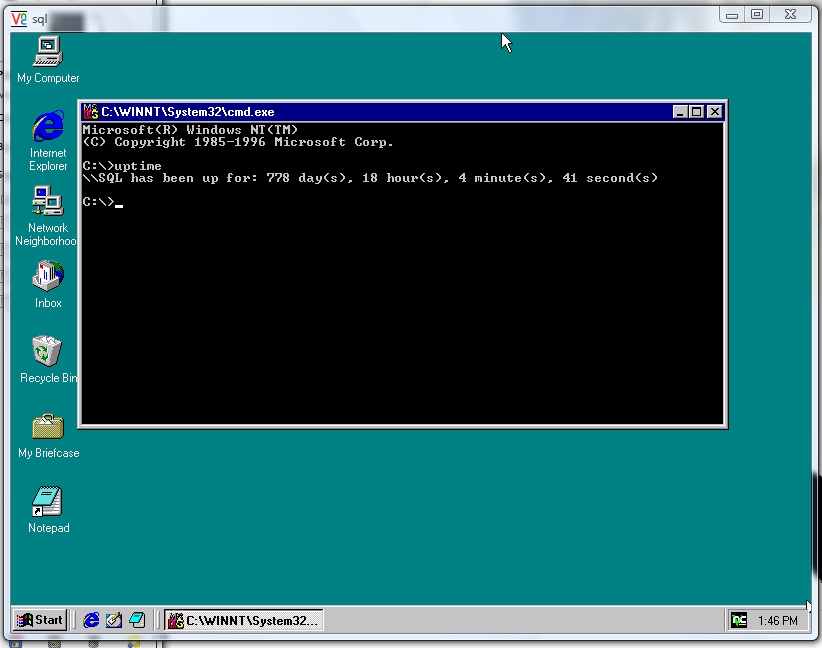
Task: Click the taskbar clock showing 1:46 PM
Action: coord(779,621)
